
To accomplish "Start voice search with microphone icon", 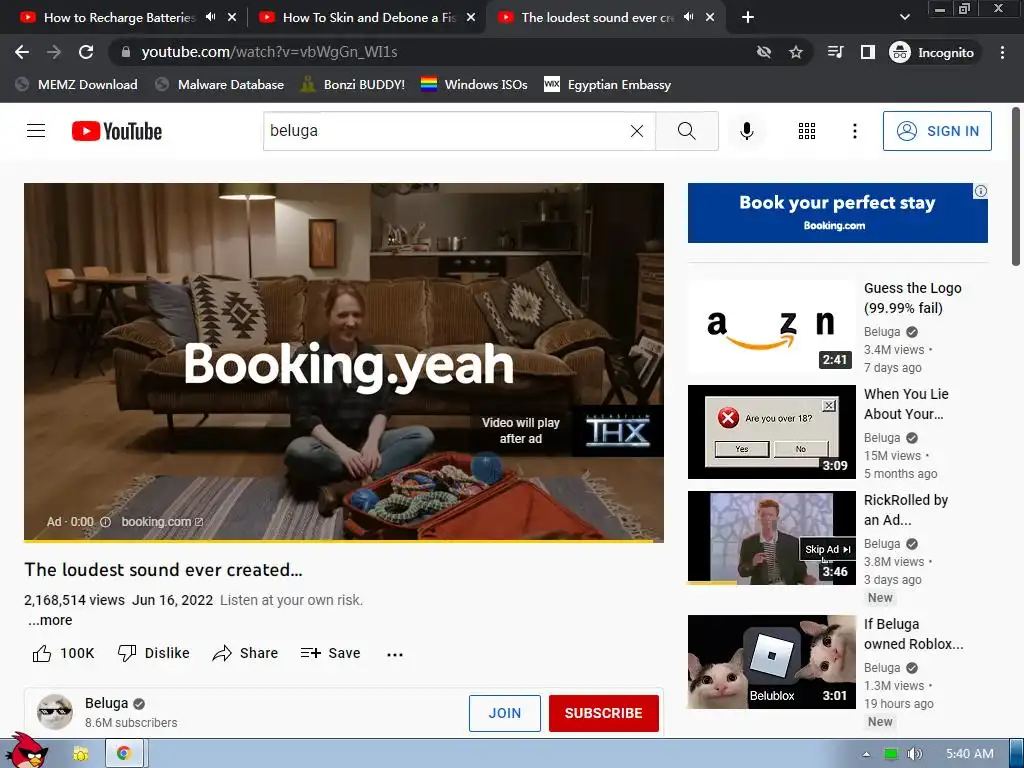I will (x=746, y=131).
